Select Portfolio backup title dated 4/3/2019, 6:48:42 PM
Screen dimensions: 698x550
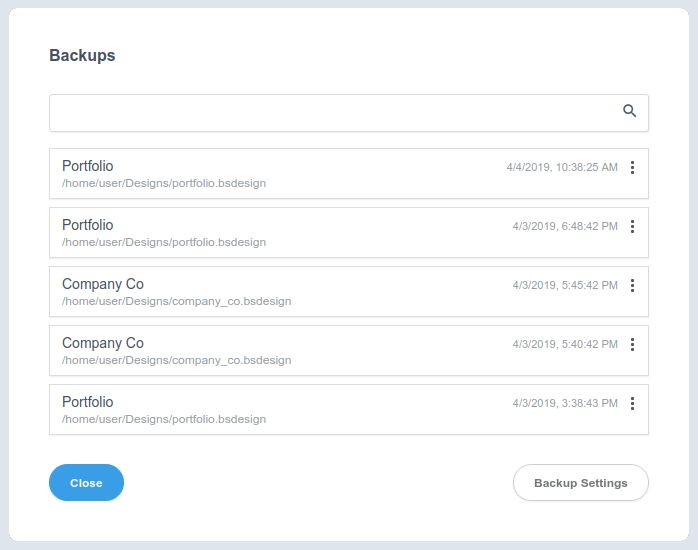pos(88,225)
